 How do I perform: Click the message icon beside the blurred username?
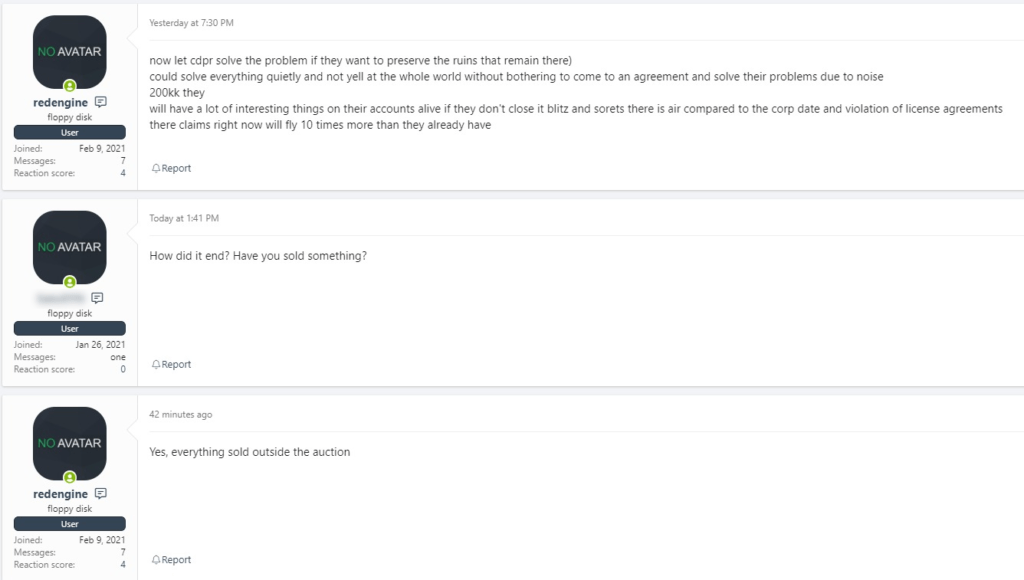tap(97, 298)
